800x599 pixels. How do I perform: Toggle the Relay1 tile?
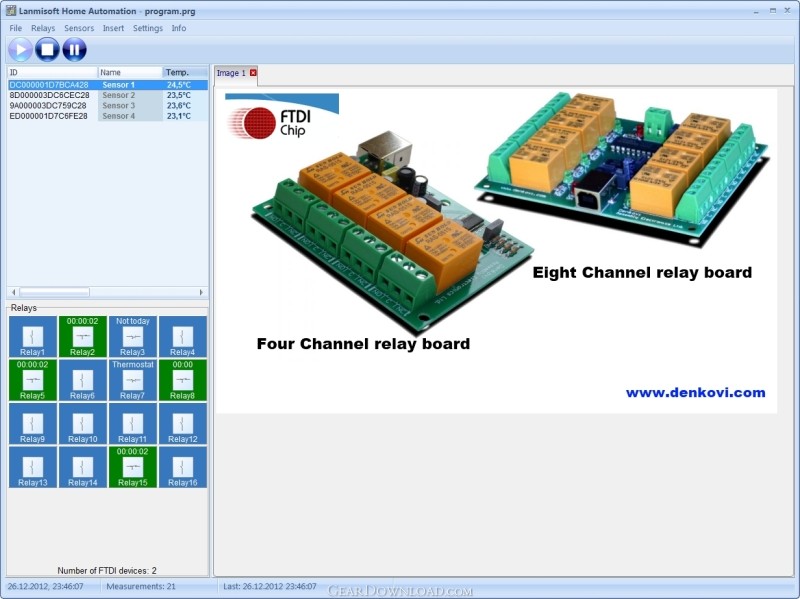(33, 337)
